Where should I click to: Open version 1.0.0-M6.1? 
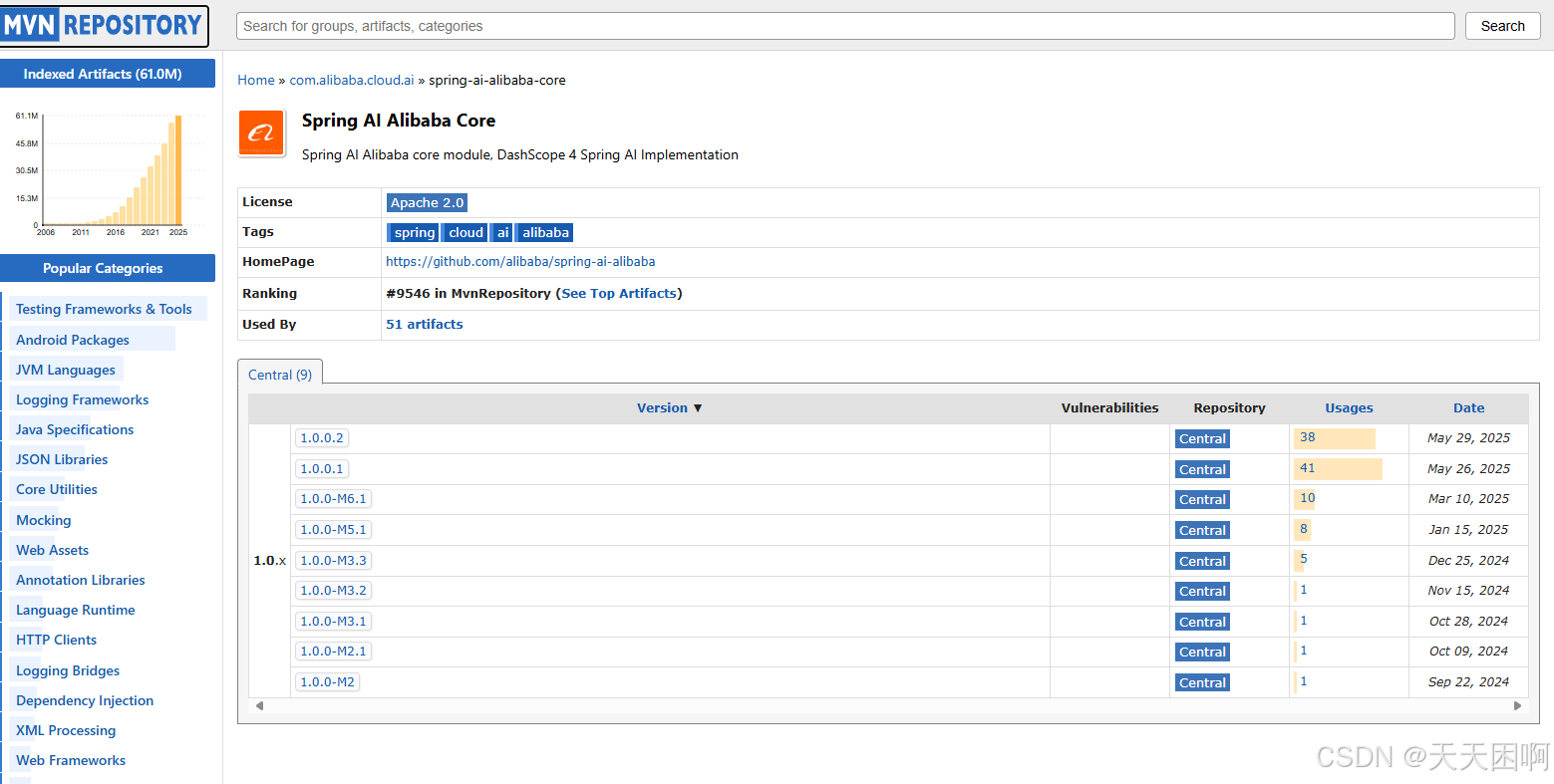coord(333,499)
